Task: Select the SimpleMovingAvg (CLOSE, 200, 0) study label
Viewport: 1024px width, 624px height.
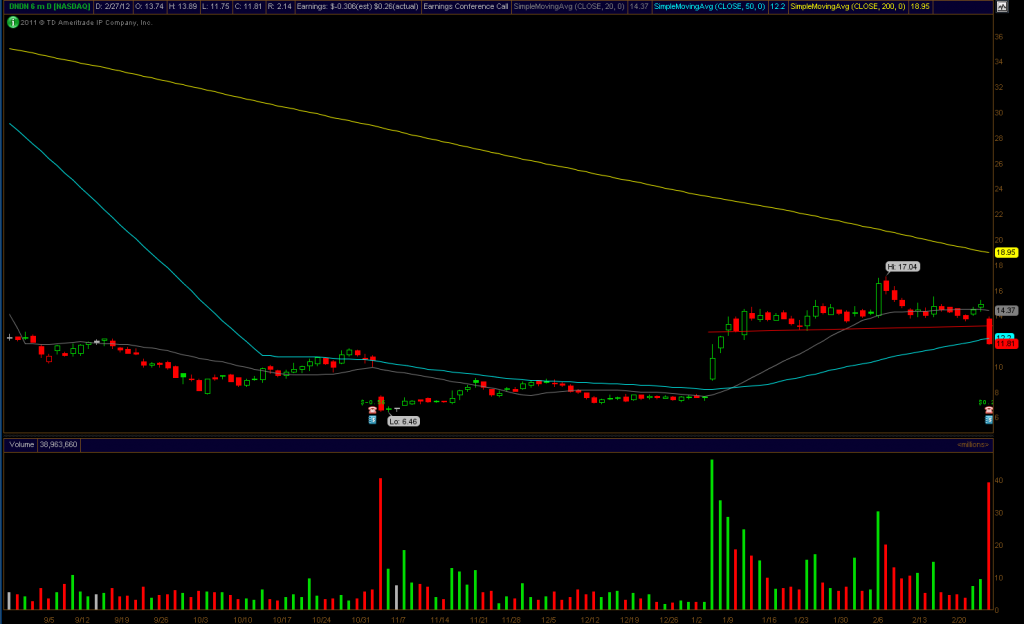Action: point(848,7)
